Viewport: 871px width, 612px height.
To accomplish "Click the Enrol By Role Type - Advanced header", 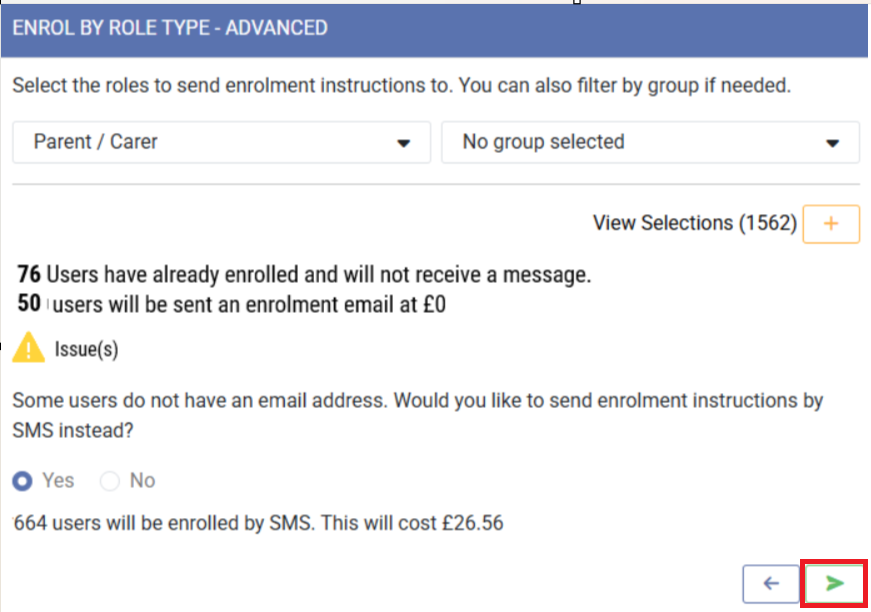I will pos(170,28).
